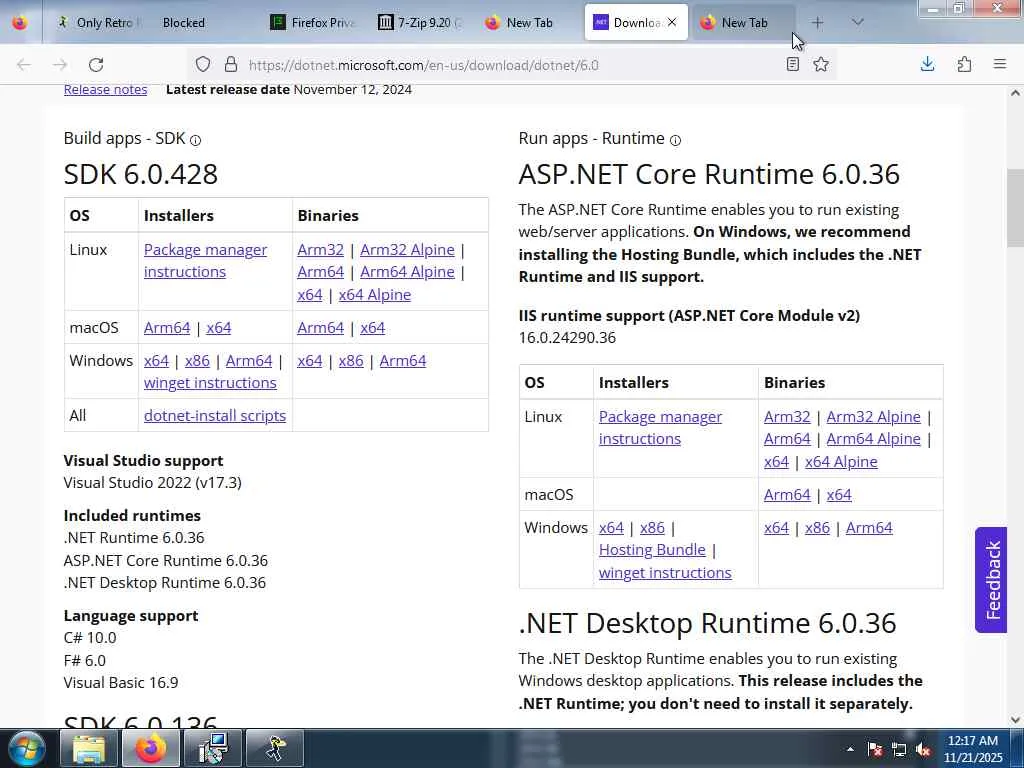The image size is (1024, 768).
Task: Expand the list all tabs chevron
Action: click(x=857, y=22)
